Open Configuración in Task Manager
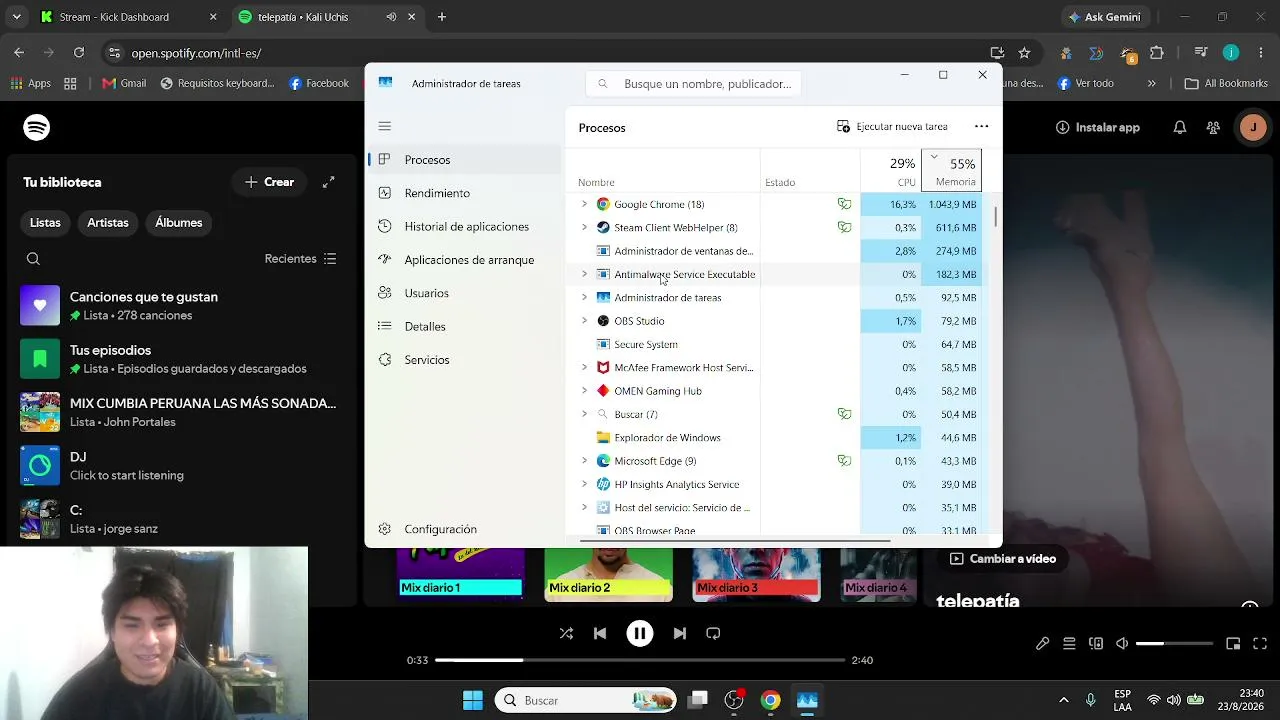Viewport: 1280px width, 720px height. pyautogui.click(x=440, y=529)
